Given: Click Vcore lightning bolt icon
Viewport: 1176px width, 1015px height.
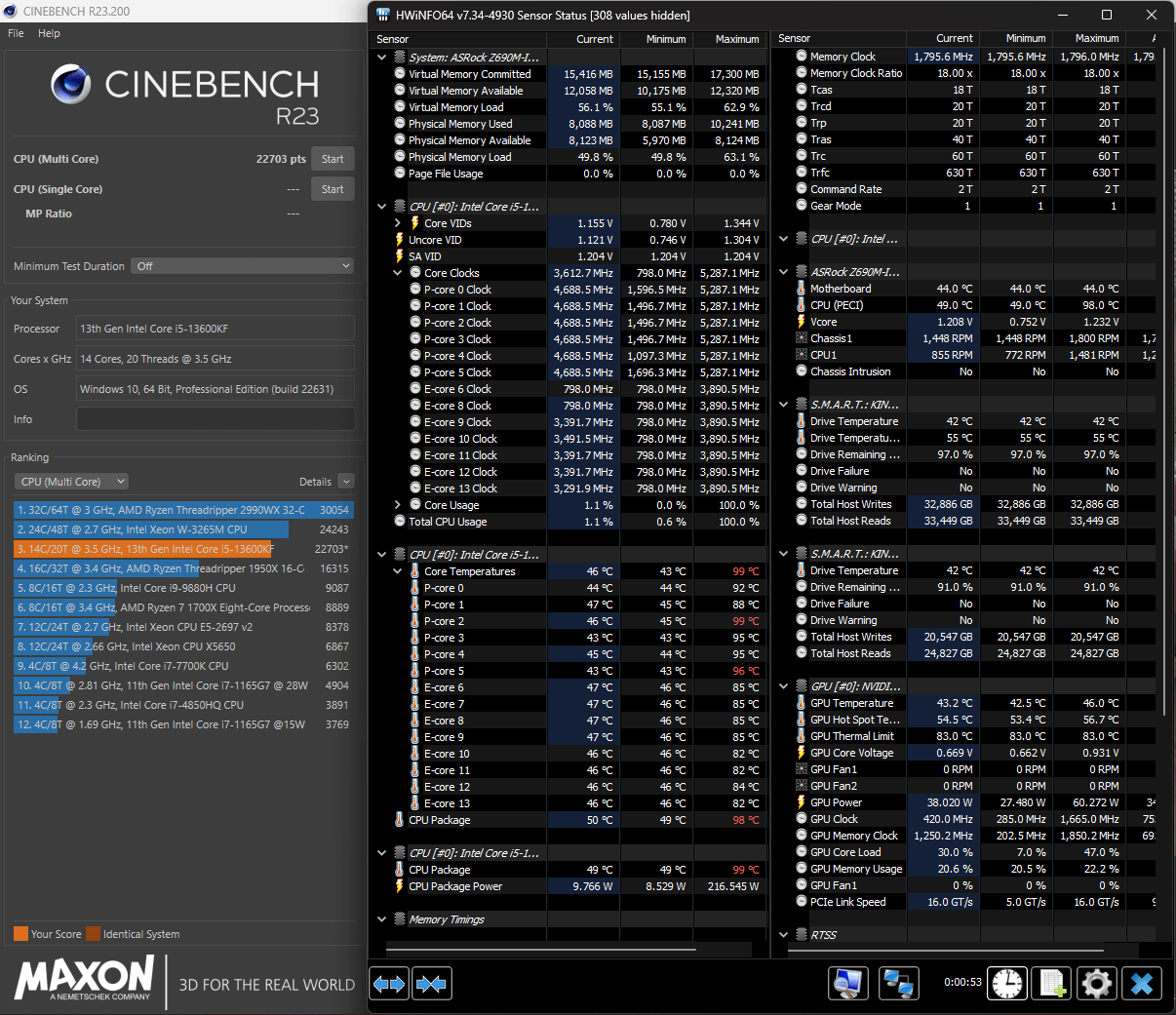Looking at the screenshot, I should pos(802,322).
